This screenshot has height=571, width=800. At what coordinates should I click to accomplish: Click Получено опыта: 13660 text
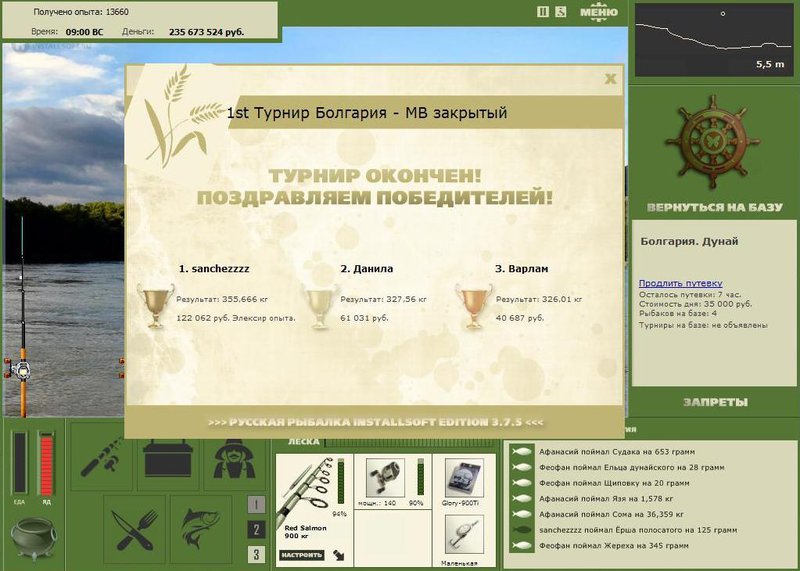[x=81, y=12]
